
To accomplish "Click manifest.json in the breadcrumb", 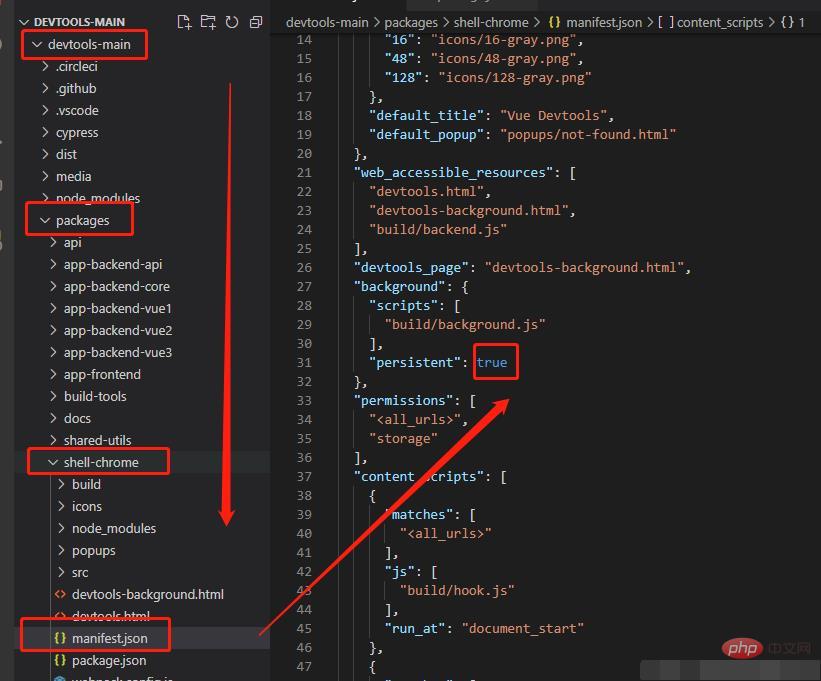I will 604,23.
